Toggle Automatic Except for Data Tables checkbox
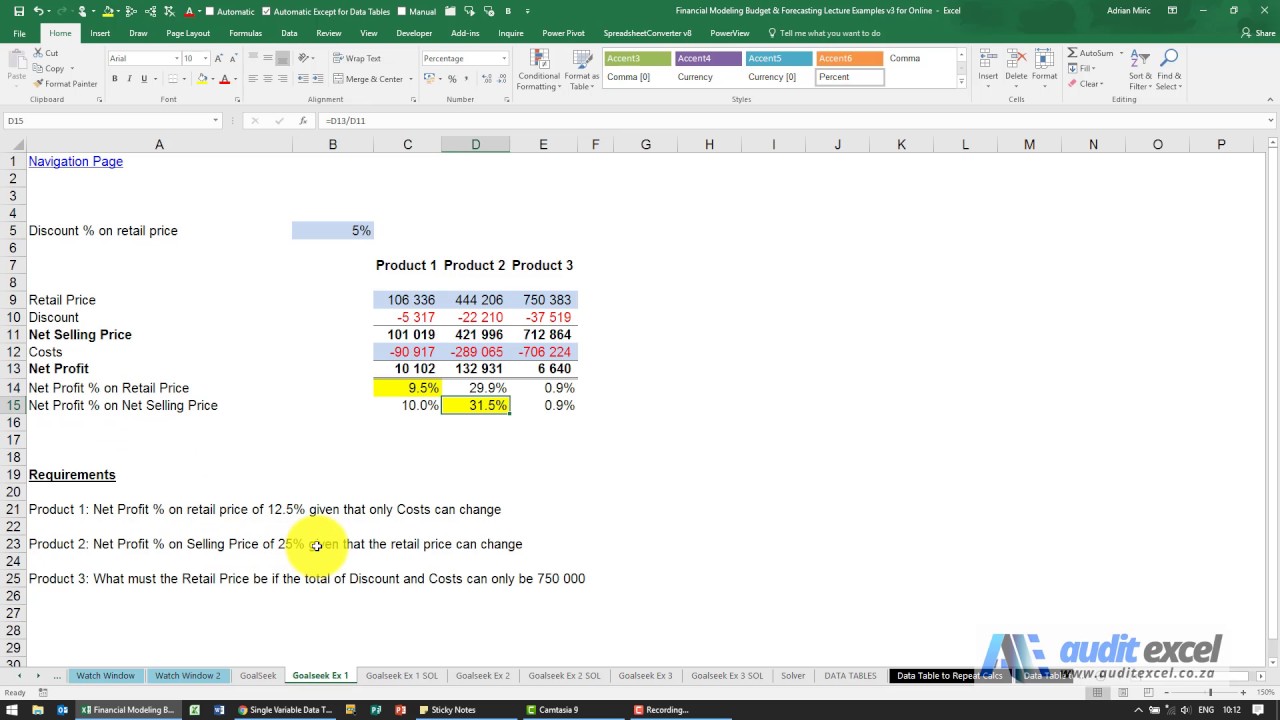This screenshot has width=1280, height=720. pyautogui.click(x=266, y=11)
